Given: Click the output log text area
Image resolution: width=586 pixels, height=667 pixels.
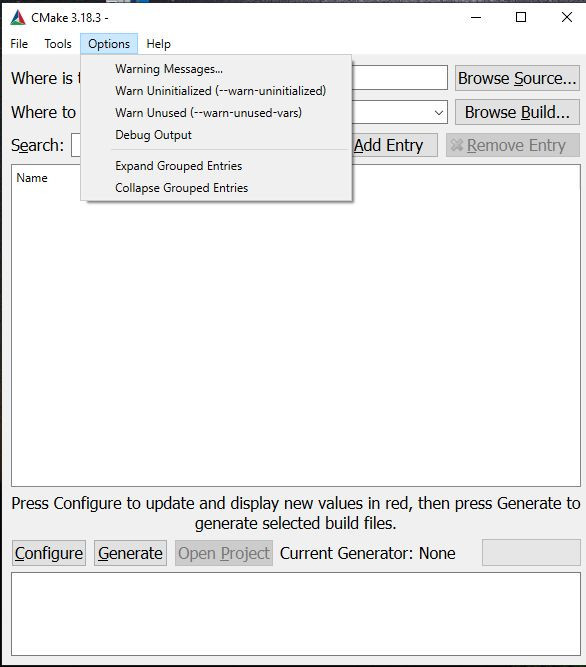Looking at the screenshot, I should click(296, 614).
